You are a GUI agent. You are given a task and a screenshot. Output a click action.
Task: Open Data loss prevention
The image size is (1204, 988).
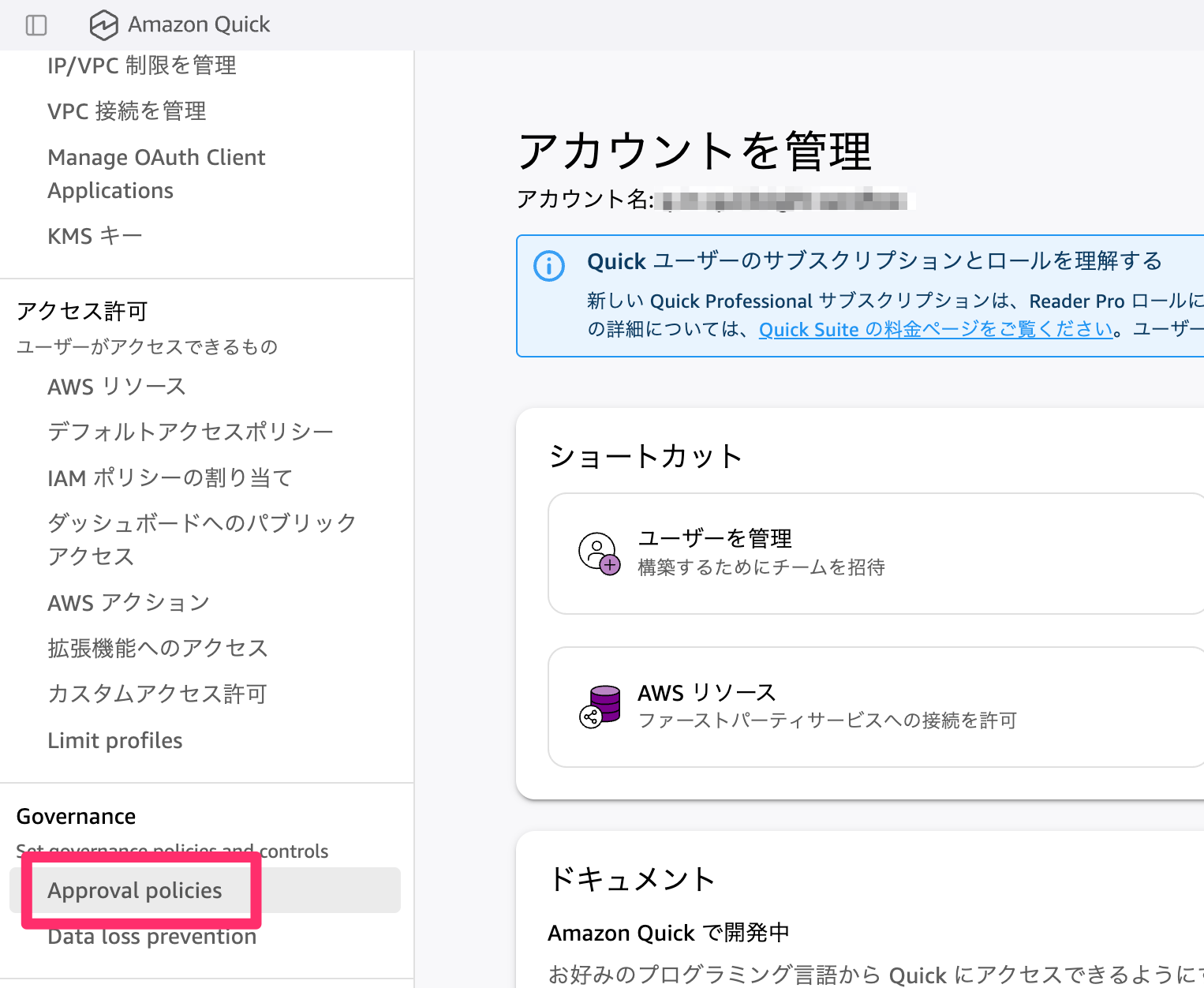152,937
